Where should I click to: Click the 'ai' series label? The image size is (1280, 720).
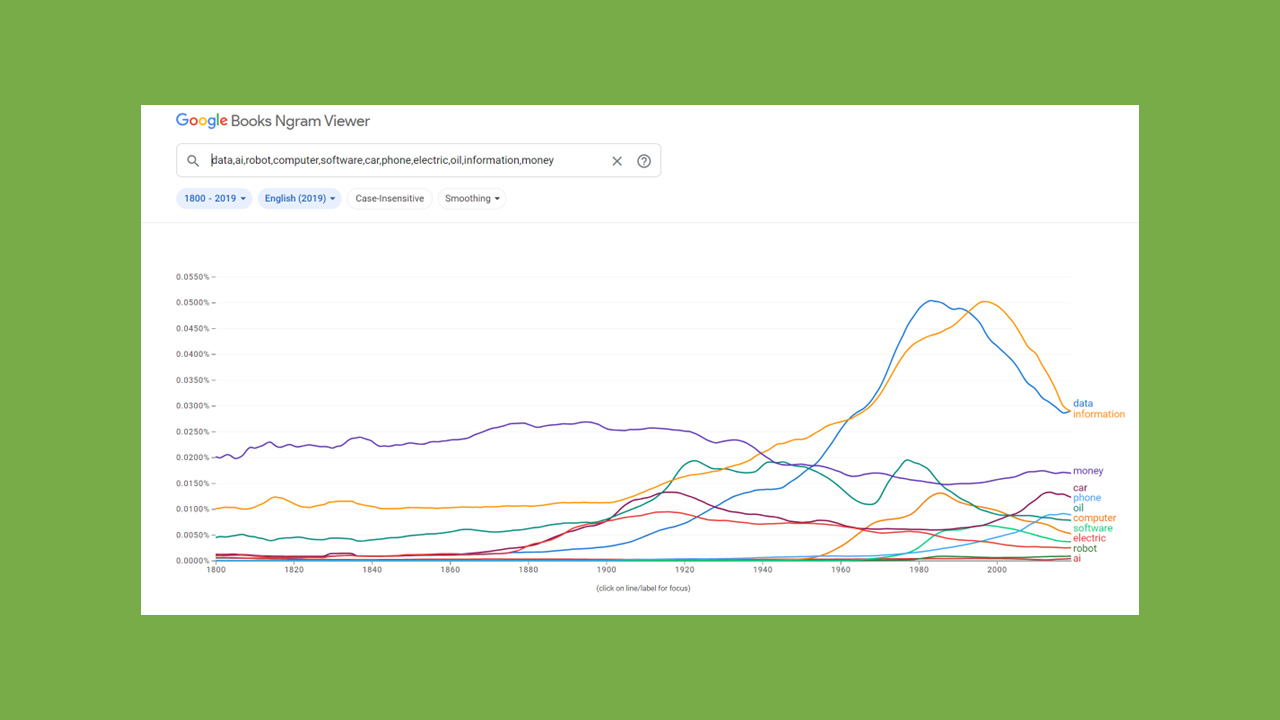[1077, 558]
